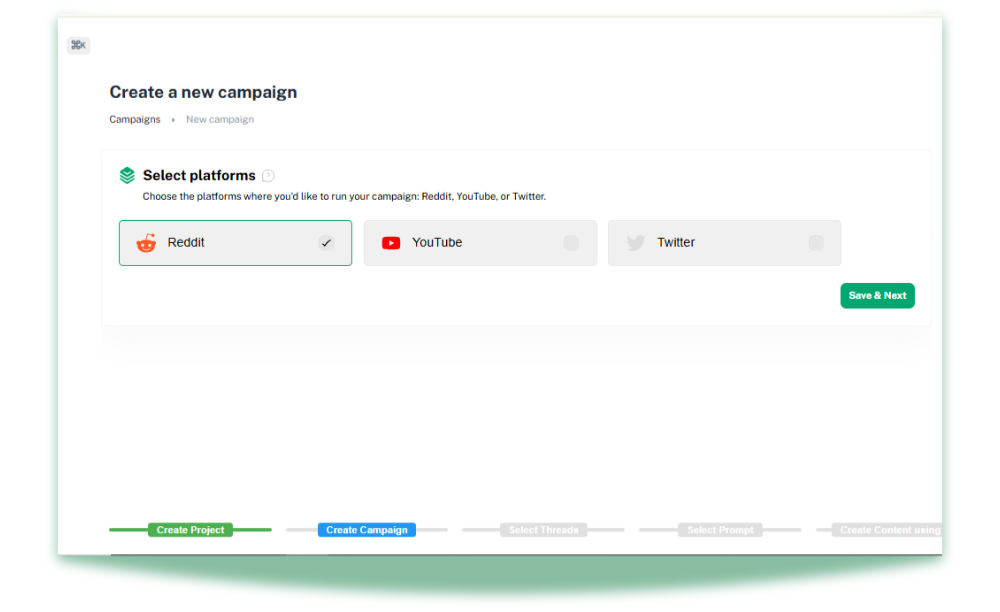Open the help tooltip next to Select platforms
This screenshot has height=612, width=1000.
pos(268,176)
